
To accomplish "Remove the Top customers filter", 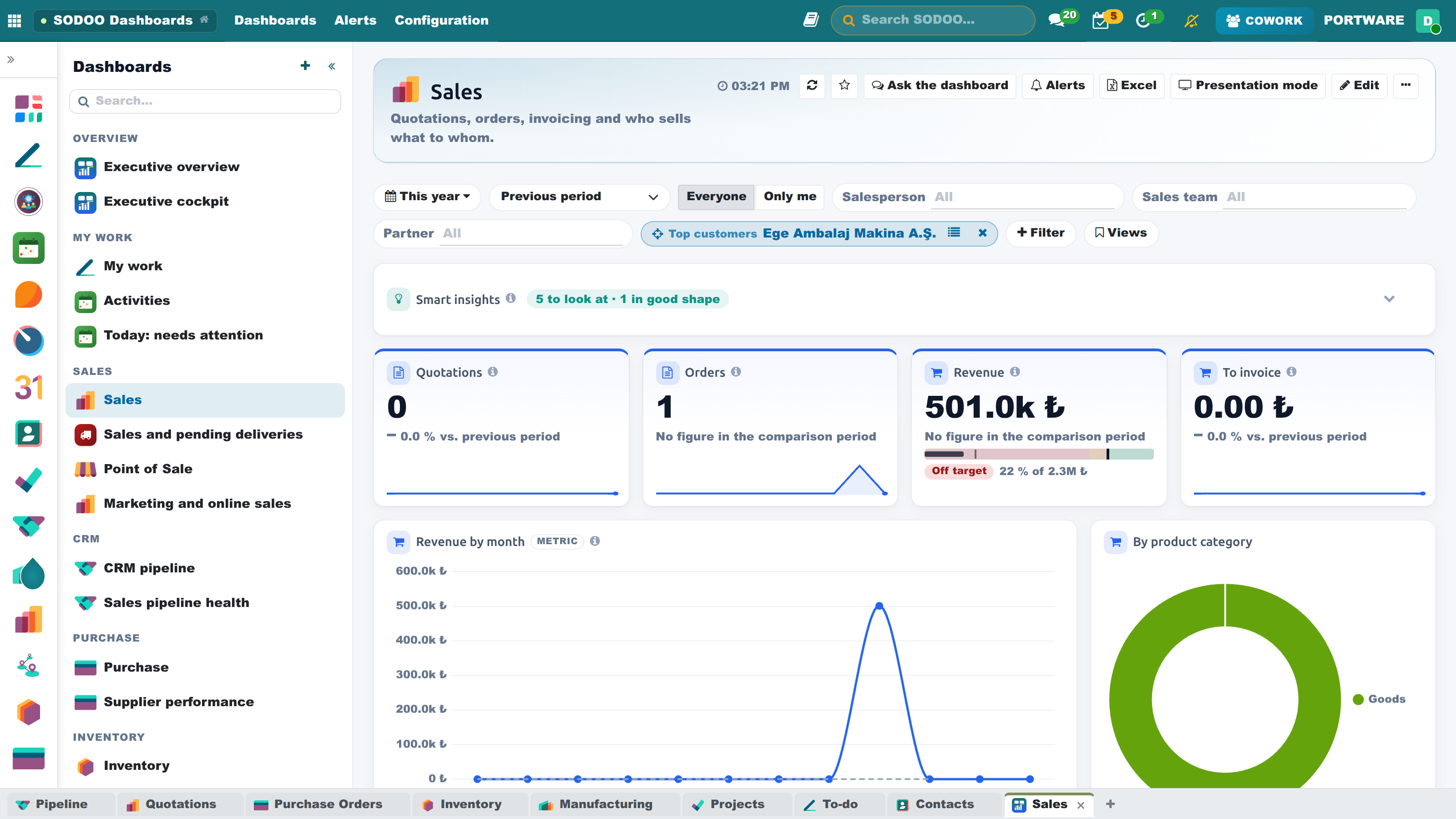I will tap(983, 233).
